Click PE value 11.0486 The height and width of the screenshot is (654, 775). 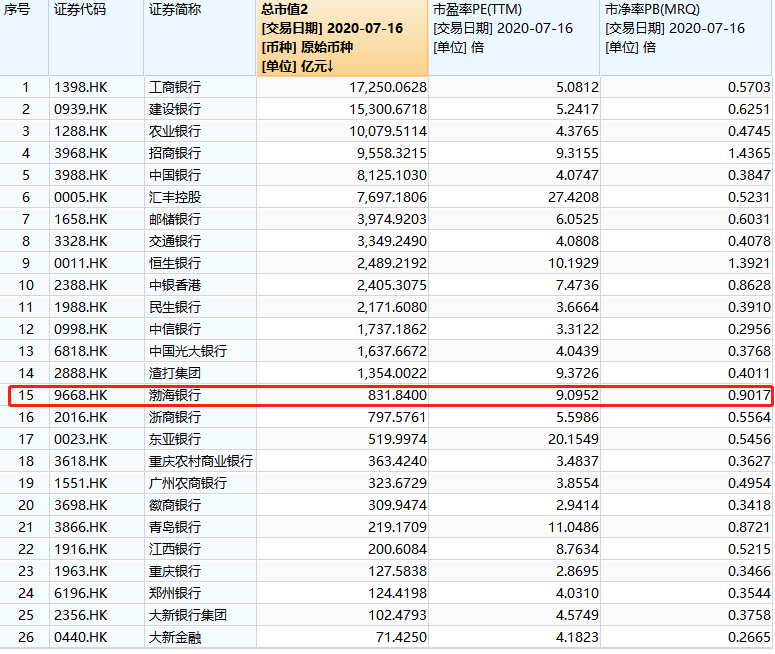click(x=573, y=527)
